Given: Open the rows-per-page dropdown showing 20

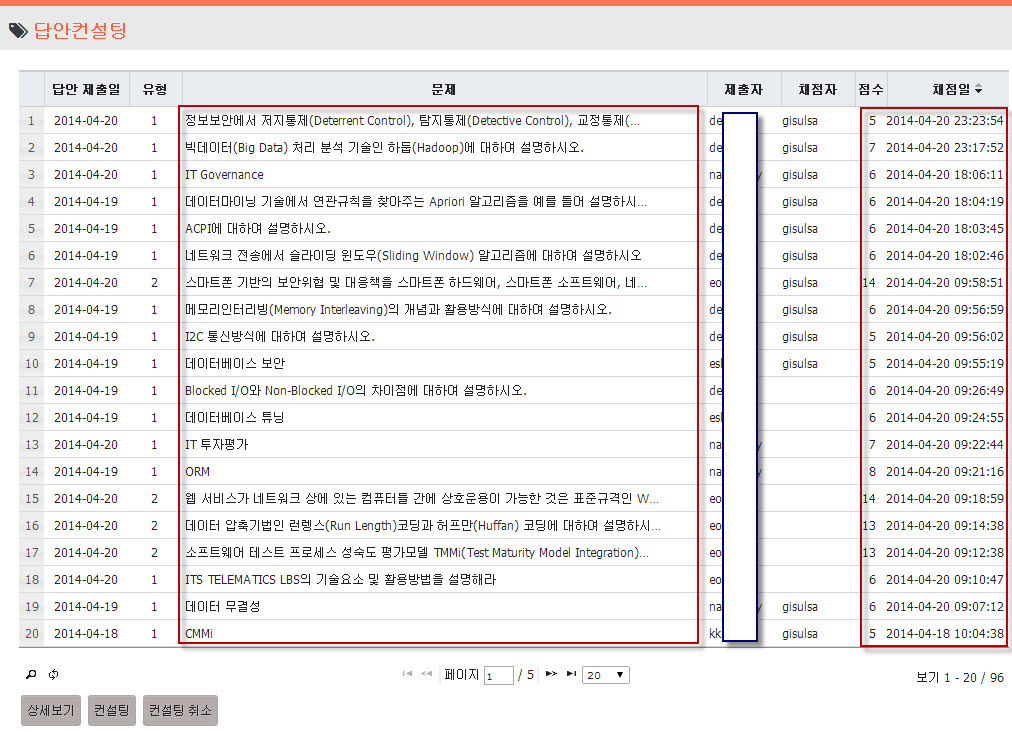Looking at the screenshot, I should pos(606,675).
